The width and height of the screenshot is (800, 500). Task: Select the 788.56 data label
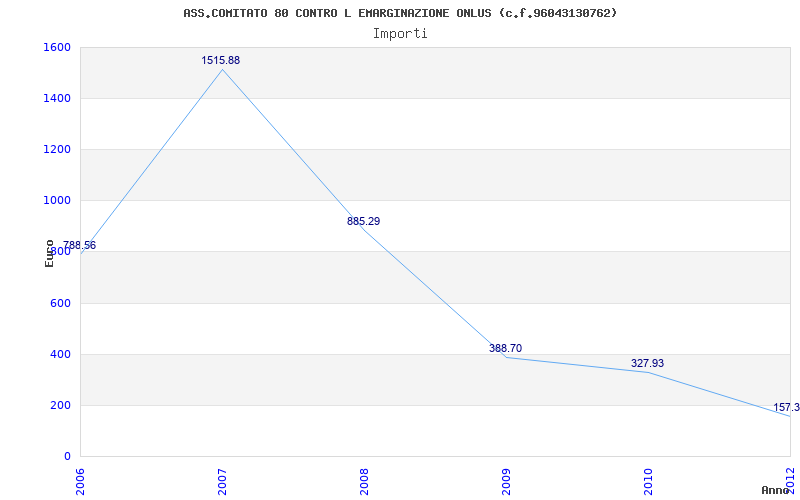[79, 245]
